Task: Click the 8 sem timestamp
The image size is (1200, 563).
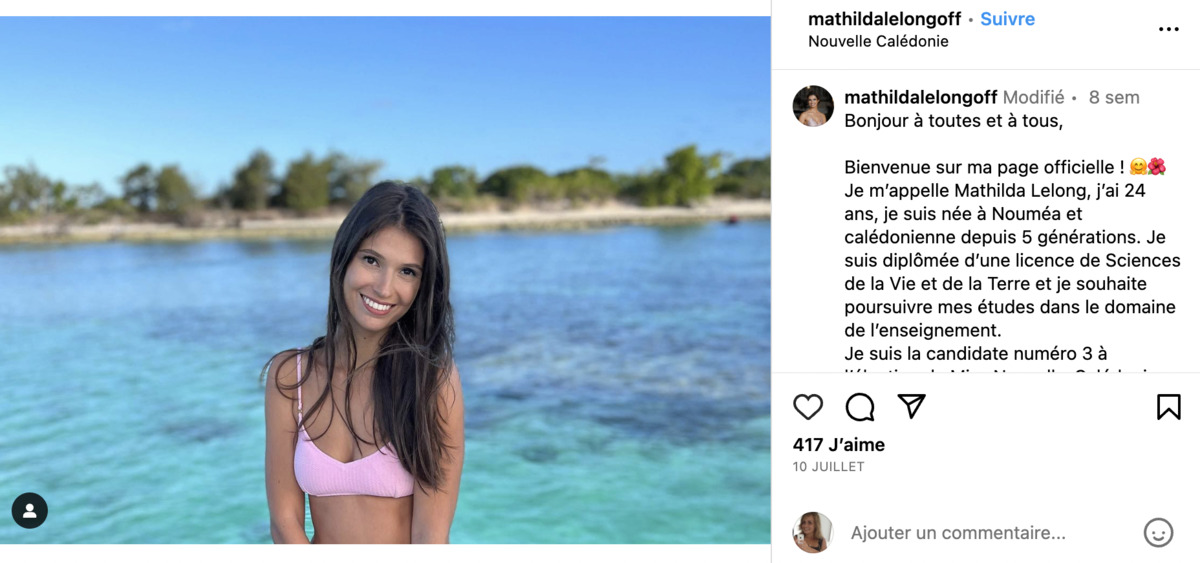Action: [1114, 97]
